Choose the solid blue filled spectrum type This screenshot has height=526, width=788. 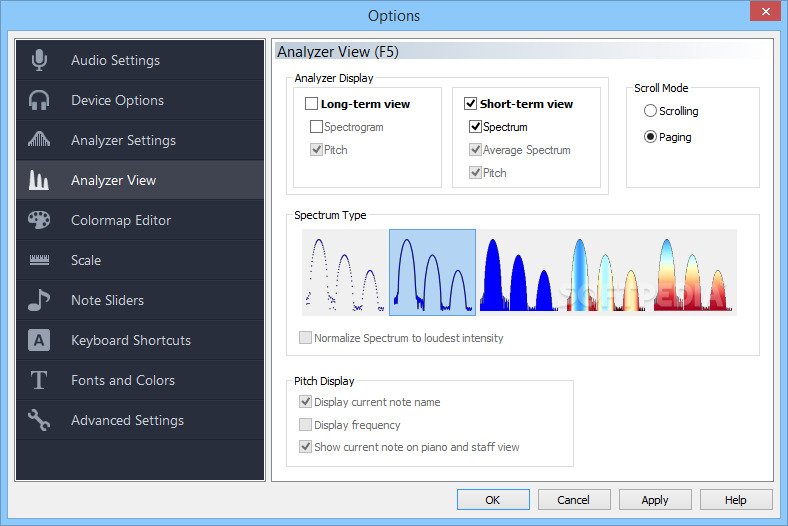click(520, 273)
